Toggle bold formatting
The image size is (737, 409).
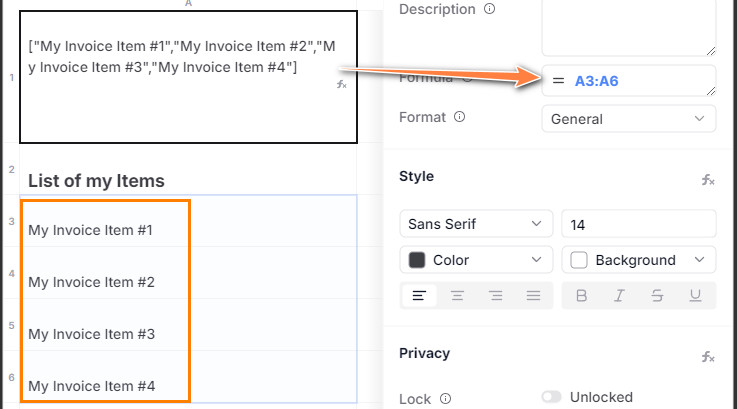coord(581,295)
